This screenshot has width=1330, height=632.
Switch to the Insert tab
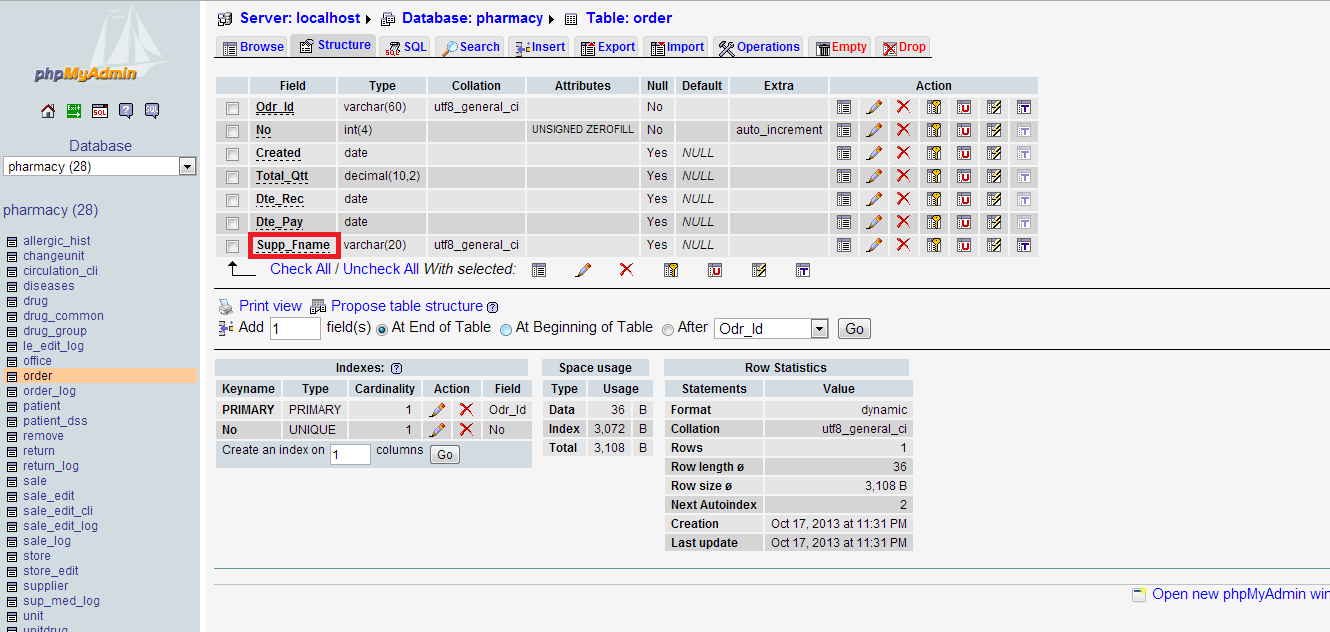coord(540,46)
